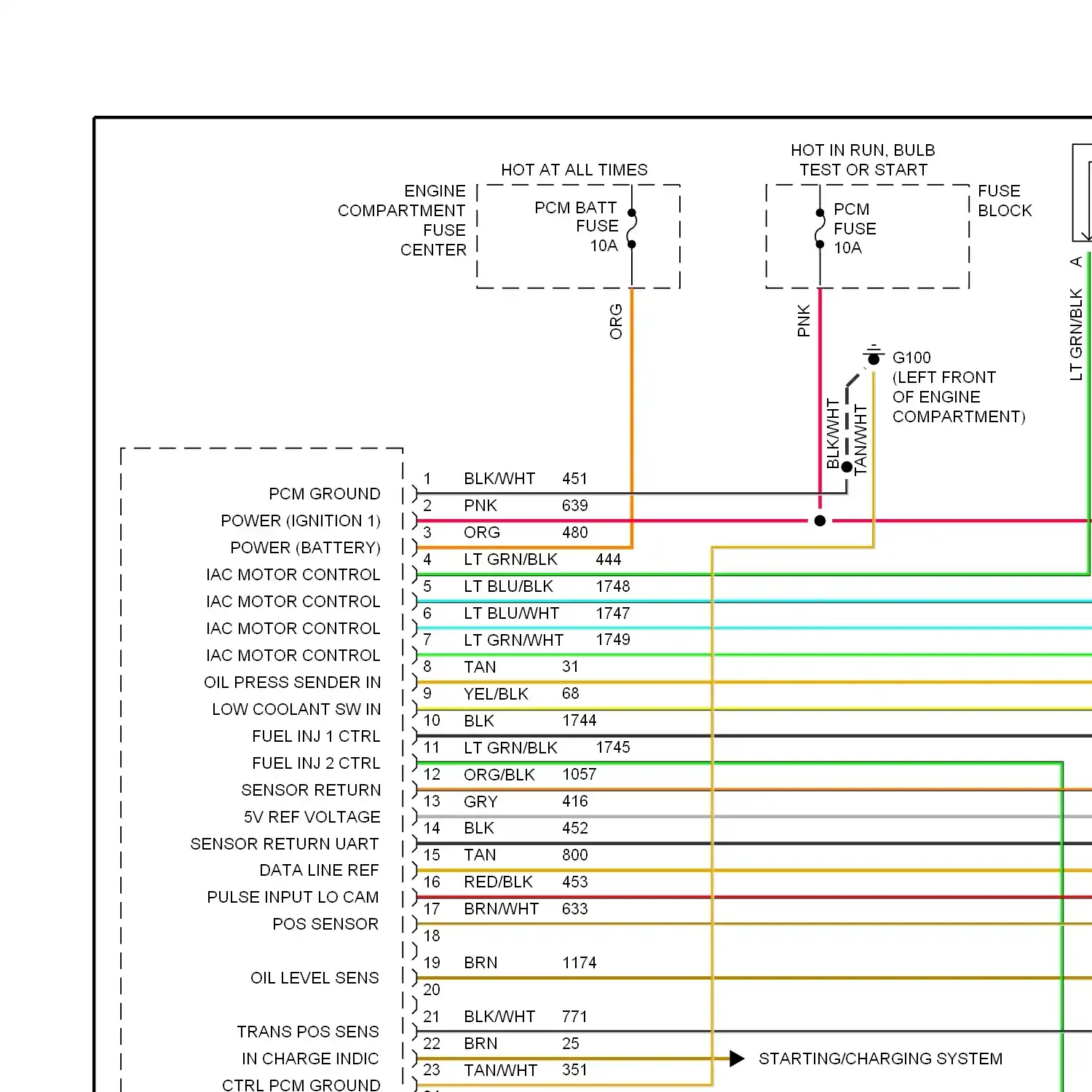
Task: Select the LT GRN/WHT wire color label
Action: pyautogui.click(x=513, y=640)
